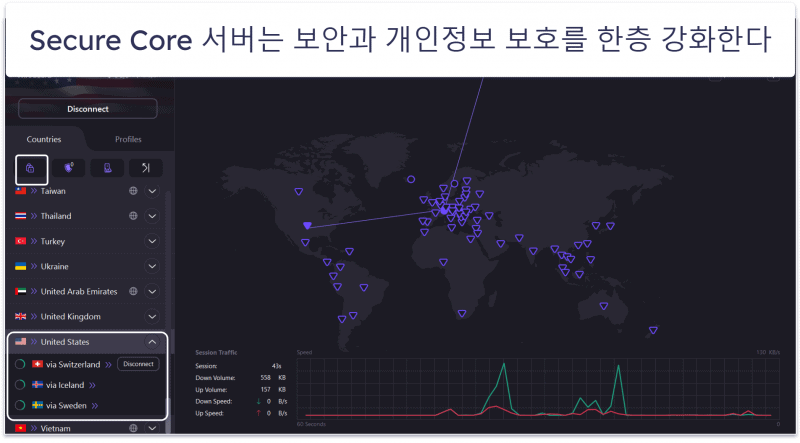Click the Vietnam flag icon

(20, 428)
